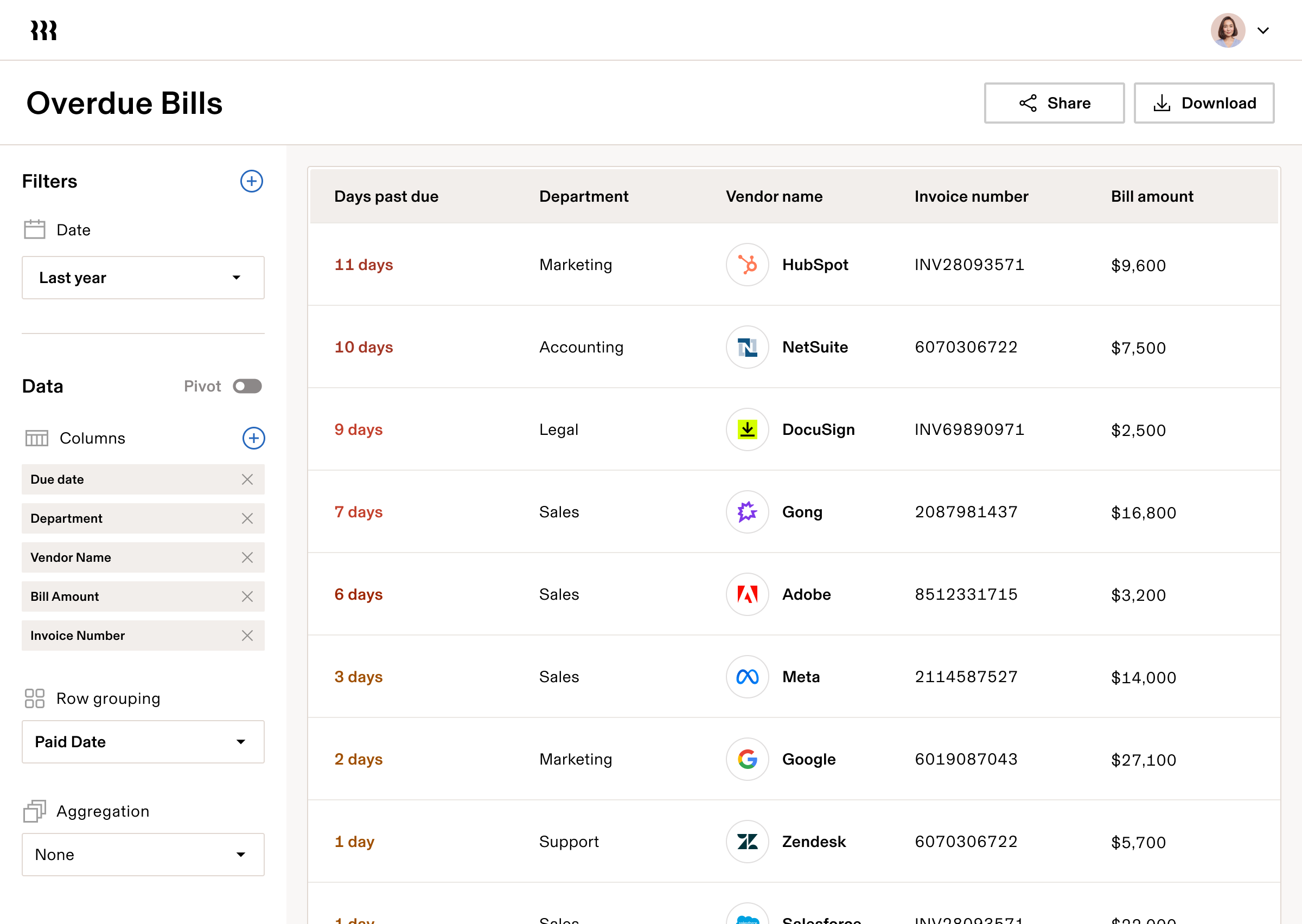Expand the Aggregation None dropdown

[x=143, y=855]
